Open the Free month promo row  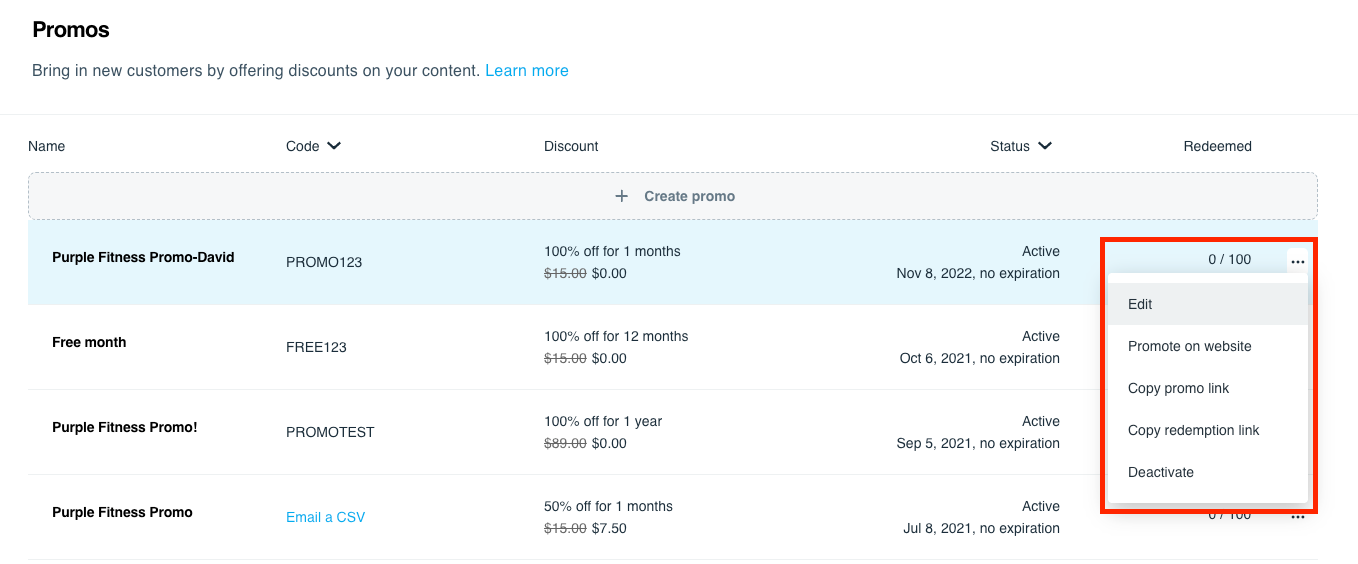[x=89, y=342]
